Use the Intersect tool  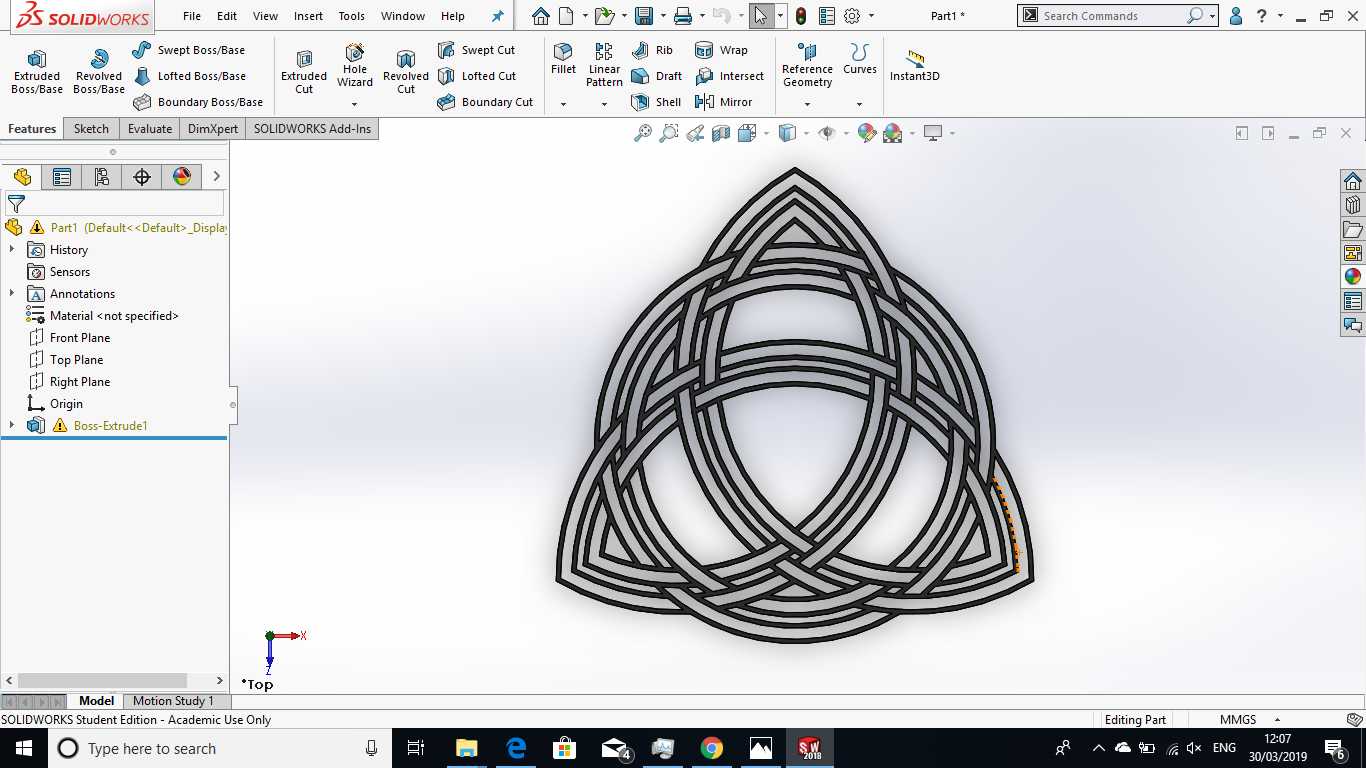[x=729, y=76]
